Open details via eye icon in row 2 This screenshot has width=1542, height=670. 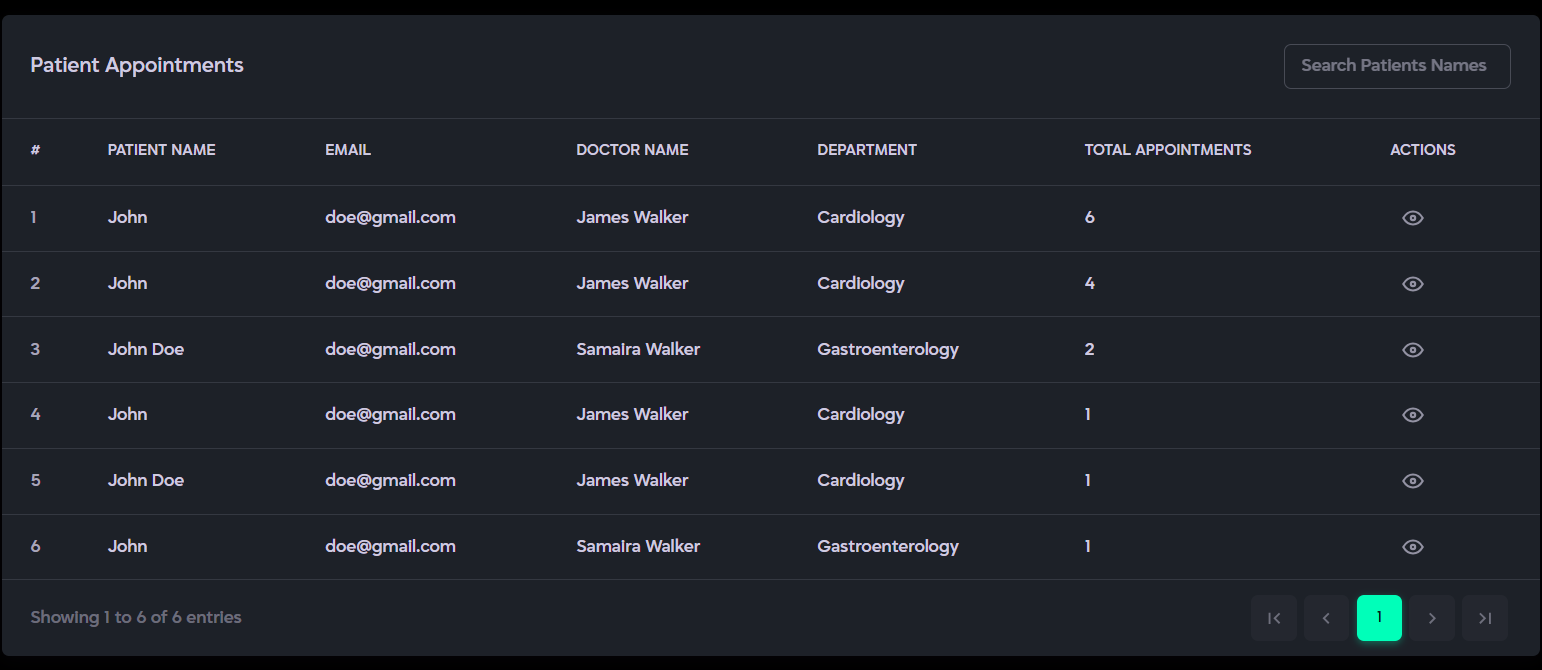tap(1412, 284)
